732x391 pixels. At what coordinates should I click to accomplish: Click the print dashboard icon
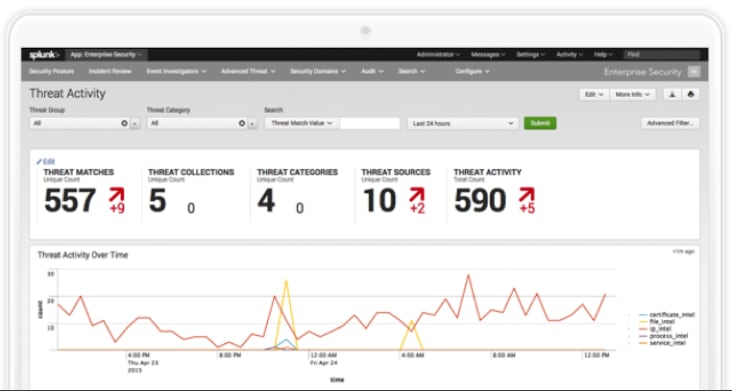[691, 95]
